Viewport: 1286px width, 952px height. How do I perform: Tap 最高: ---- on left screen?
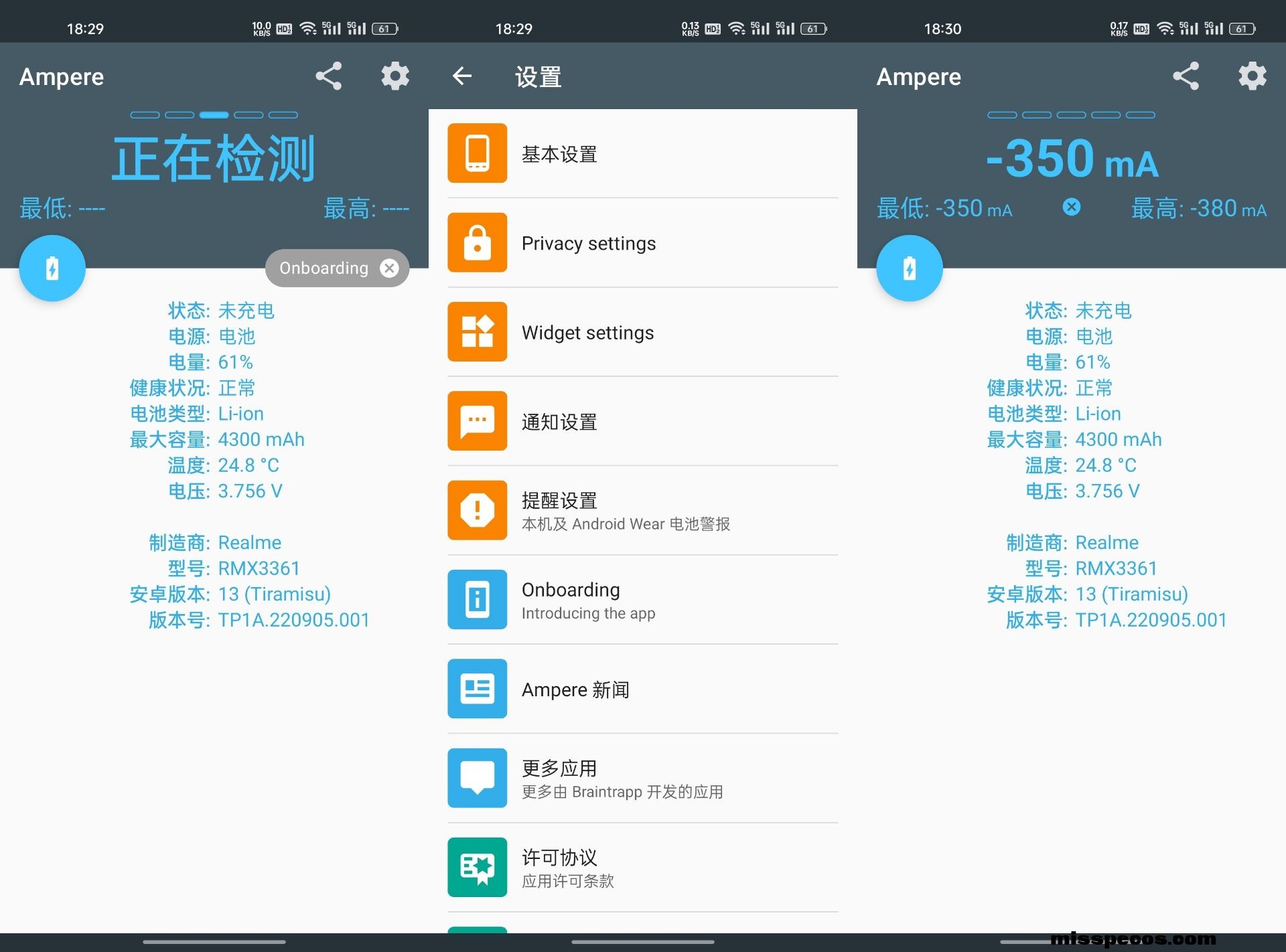click(366, 208)
